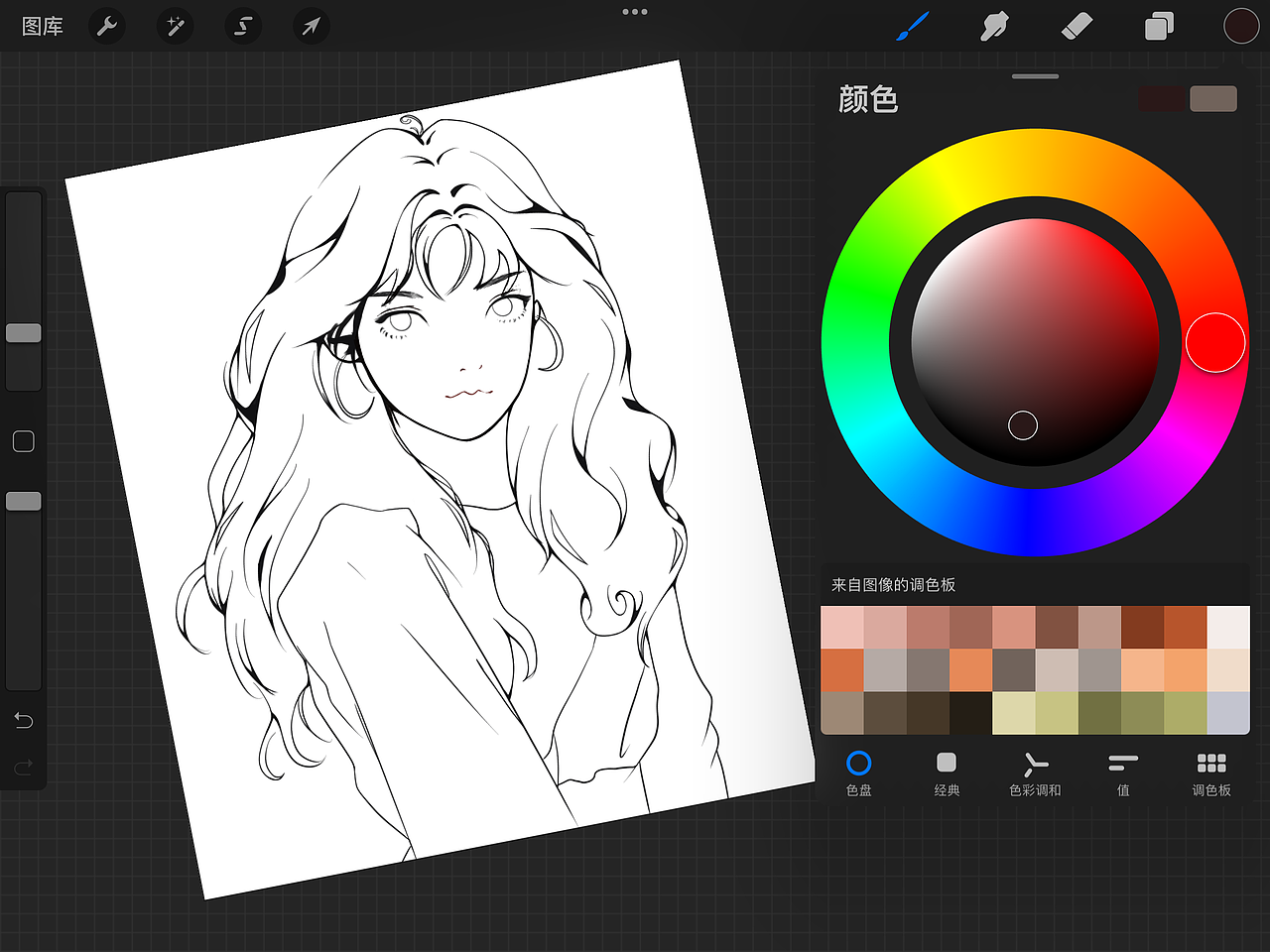The width and height of the screenshot is (1270, 952).
Task: Tap the square modify button in sidebar
Action: tap(24, 441)
